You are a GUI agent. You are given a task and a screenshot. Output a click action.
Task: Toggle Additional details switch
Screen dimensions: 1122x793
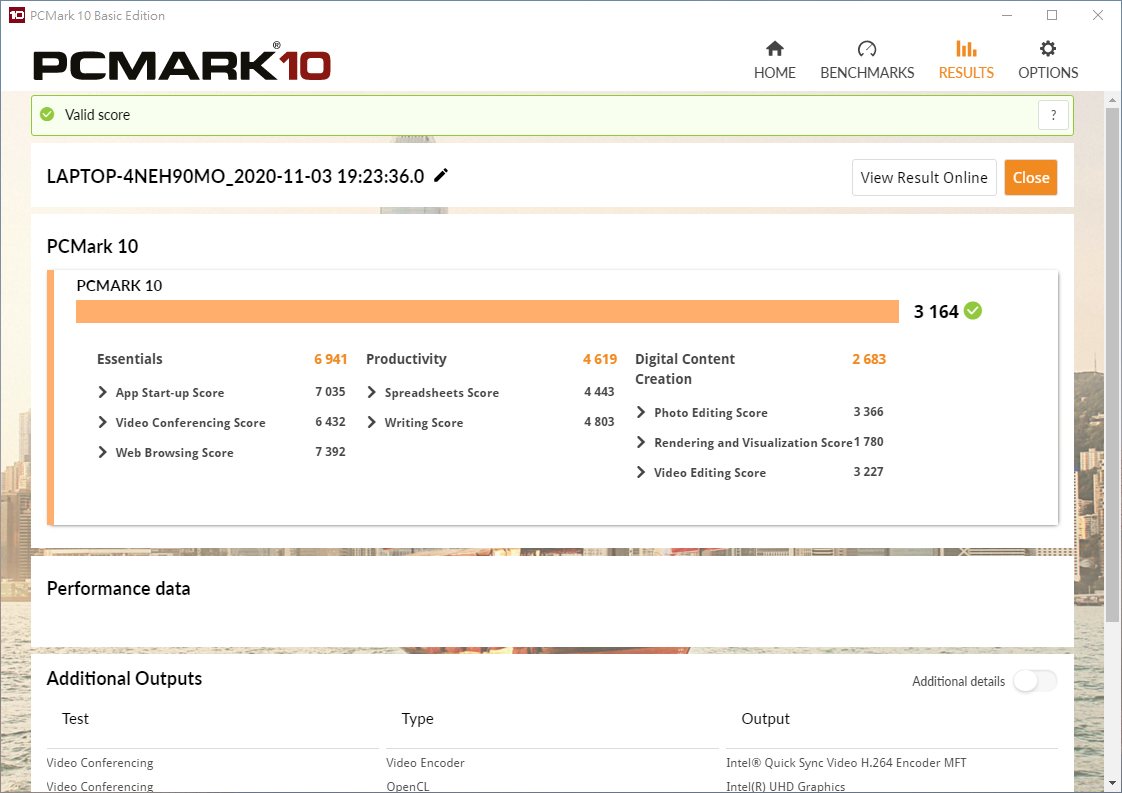1034,681
